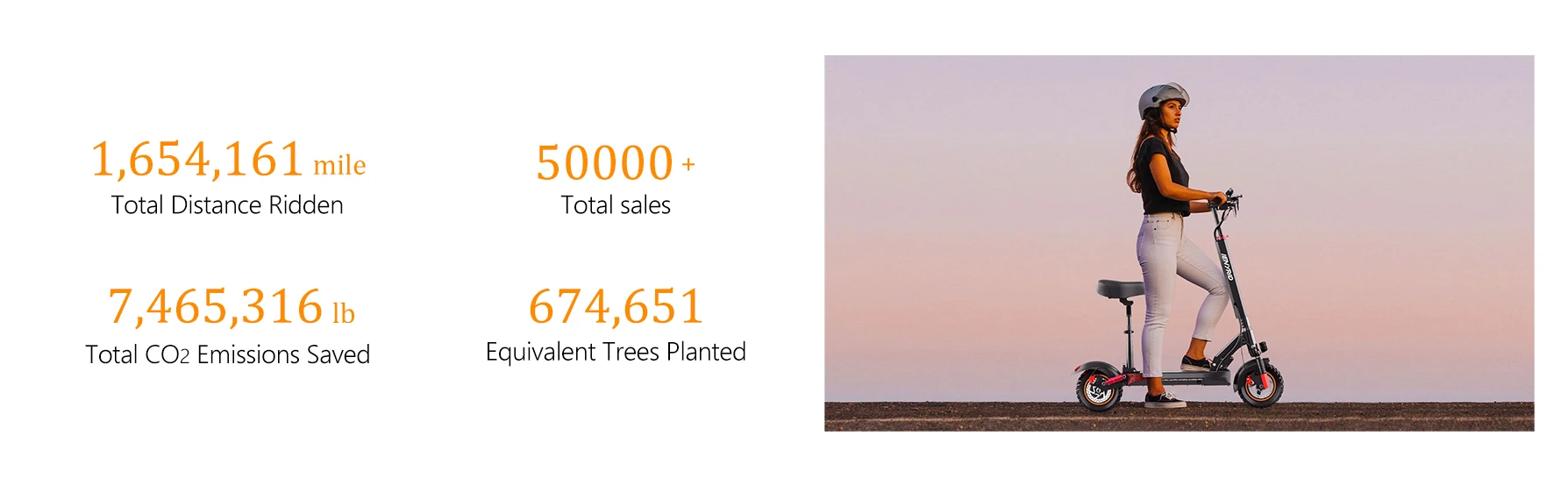
Task: Click the brand logo on scooter stem
Action: 1227,267
